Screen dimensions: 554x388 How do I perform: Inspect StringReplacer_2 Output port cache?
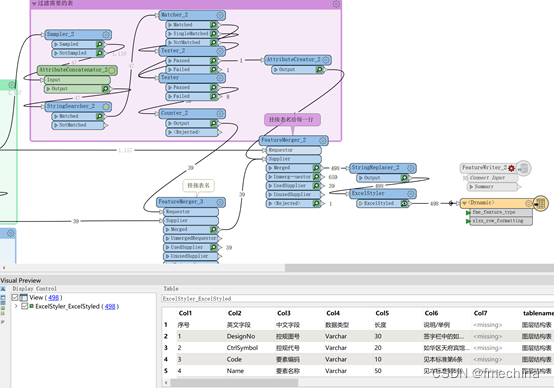[x=404, y=178]
